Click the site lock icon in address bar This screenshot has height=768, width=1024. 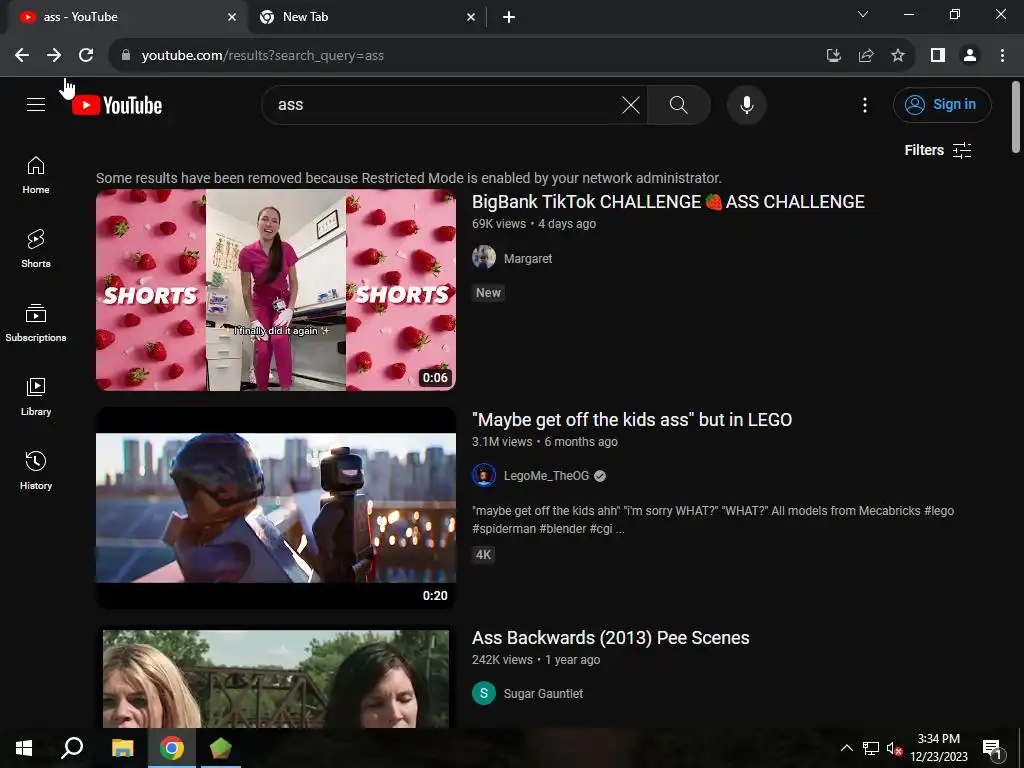(x=126, y=56)
